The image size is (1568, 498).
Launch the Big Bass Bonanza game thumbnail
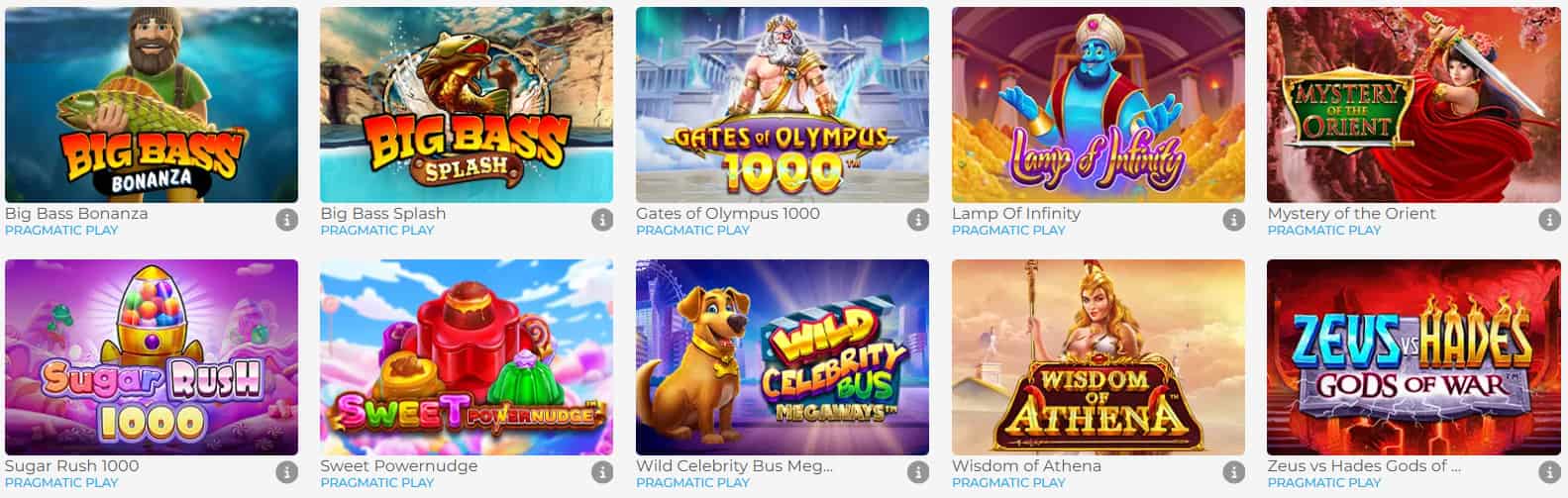(x=152, y=105)
